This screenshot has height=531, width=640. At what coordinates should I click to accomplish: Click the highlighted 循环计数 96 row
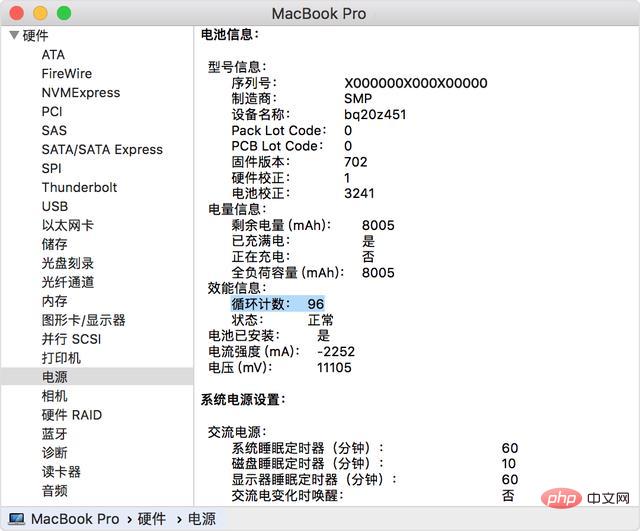[x=278, y=304]
